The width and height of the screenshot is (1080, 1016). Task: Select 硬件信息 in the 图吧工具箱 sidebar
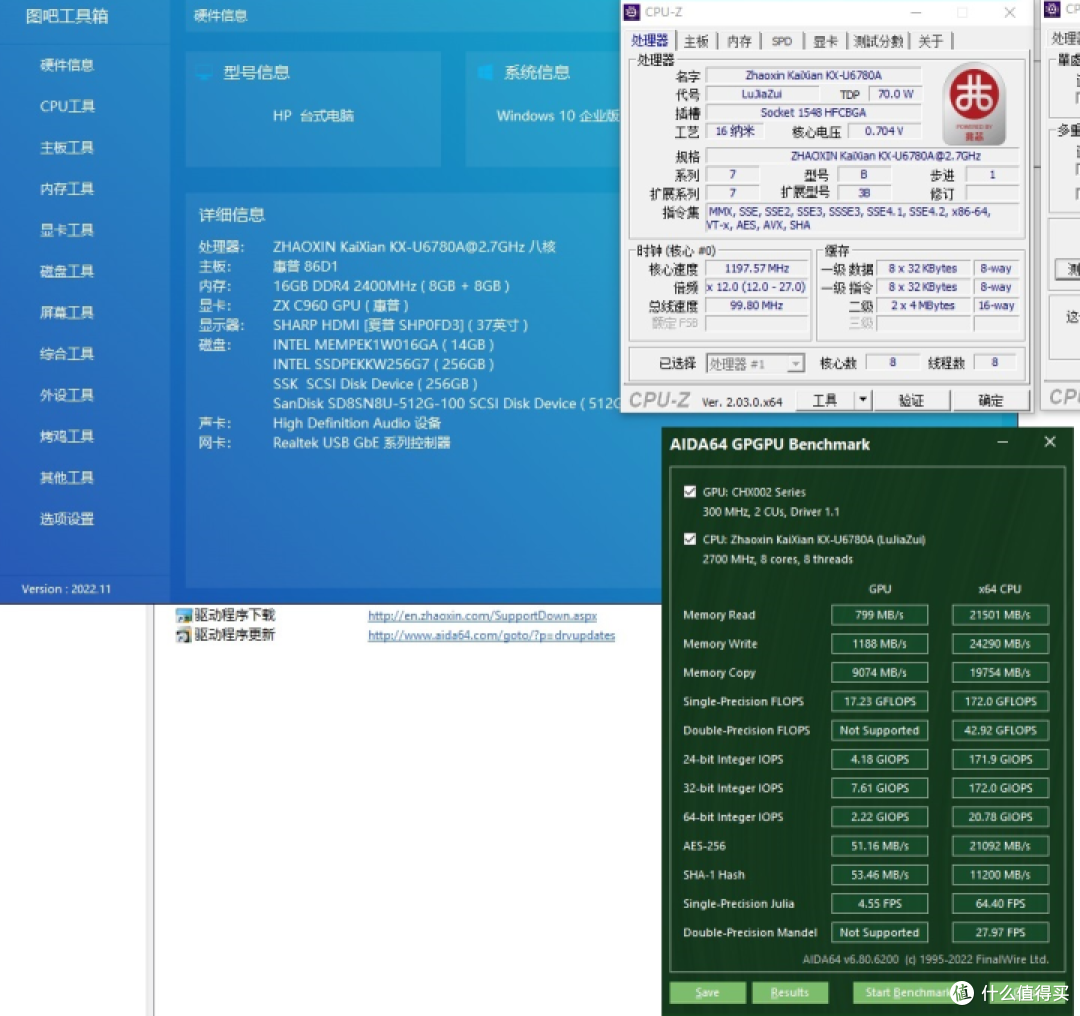(67, 65)
